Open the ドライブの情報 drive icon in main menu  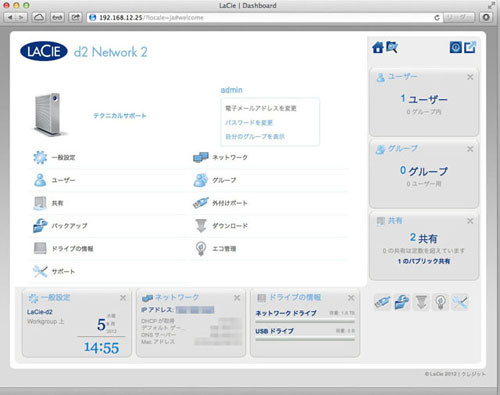[40, 248]
